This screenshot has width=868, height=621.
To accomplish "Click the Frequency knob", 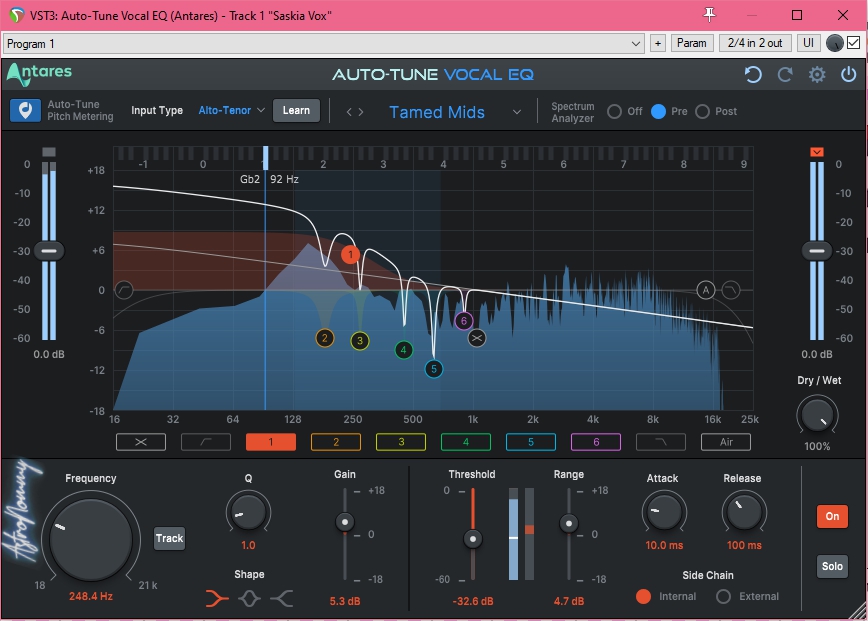I will pyautogui.click(x=91, y=539).
